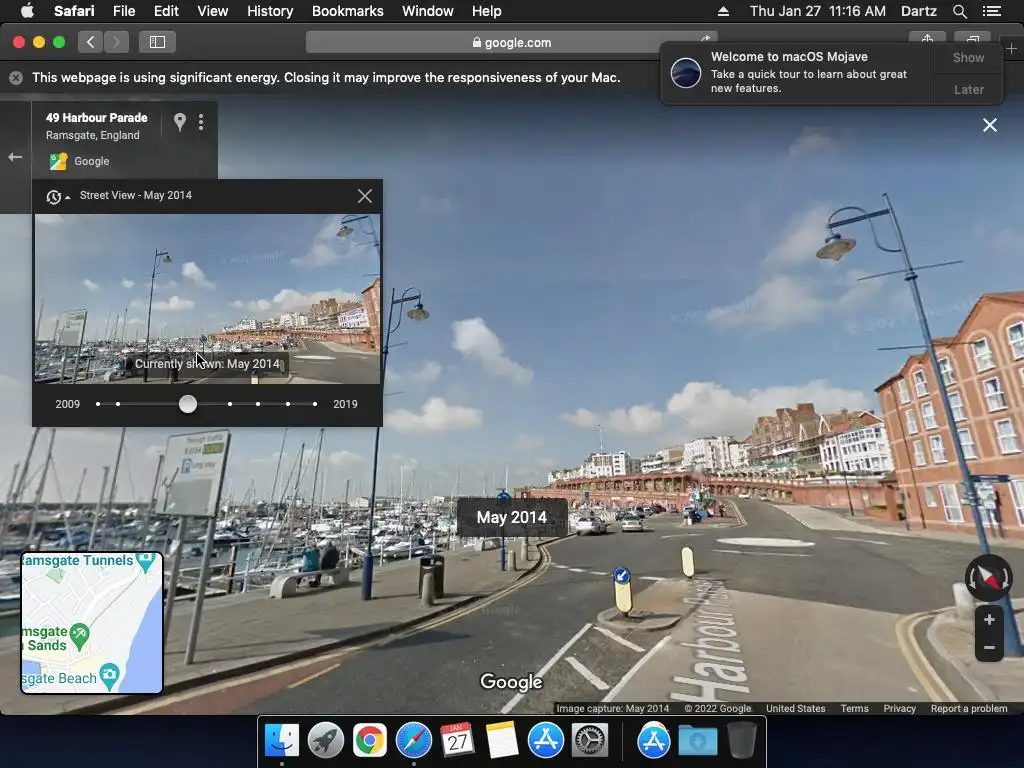Open the Street View time travel clock icon
1024x768 pixels.
(x=54, y=197)
